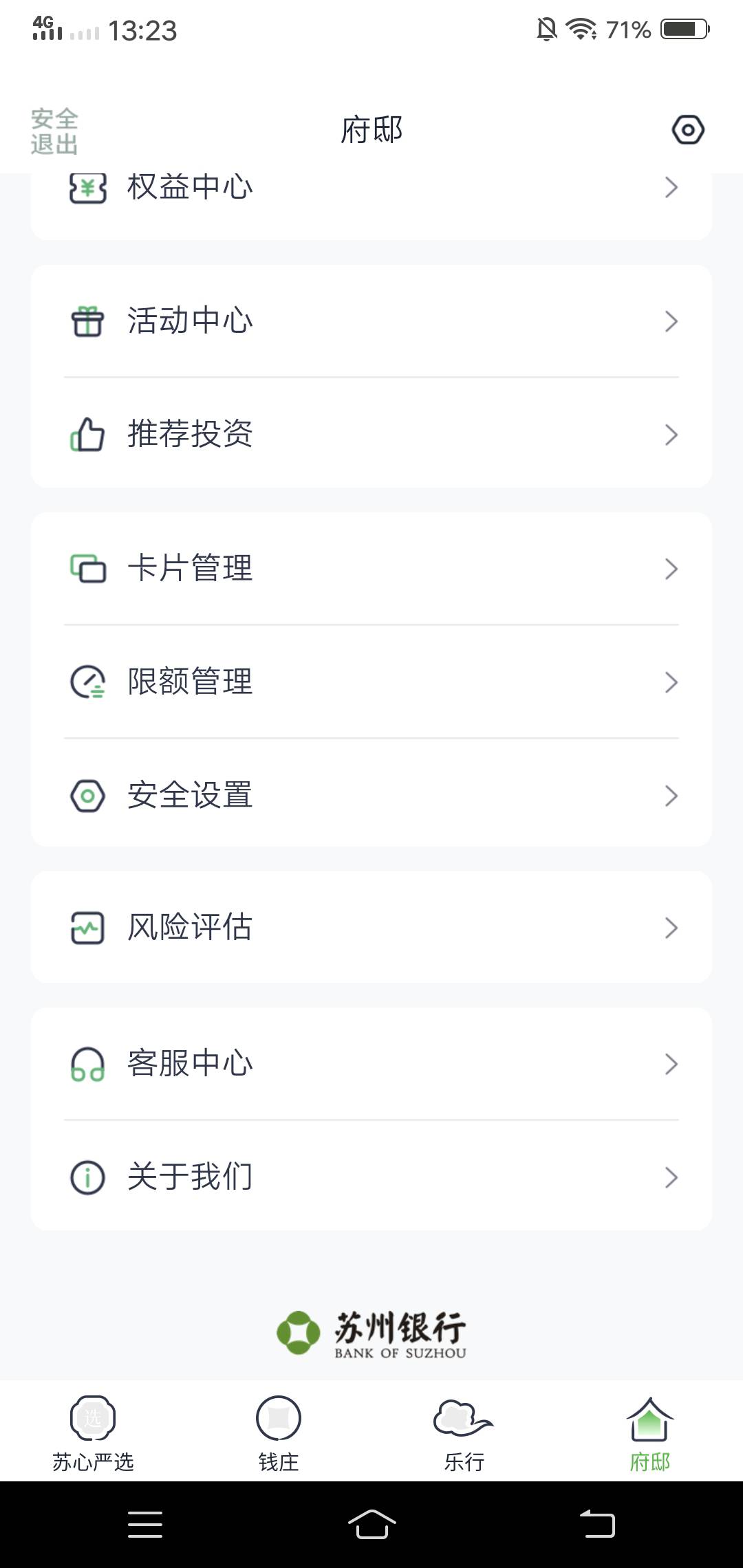
Task: Tap the 苏州银行 Bank of Suzhou logo
Action: point(371,1333)
